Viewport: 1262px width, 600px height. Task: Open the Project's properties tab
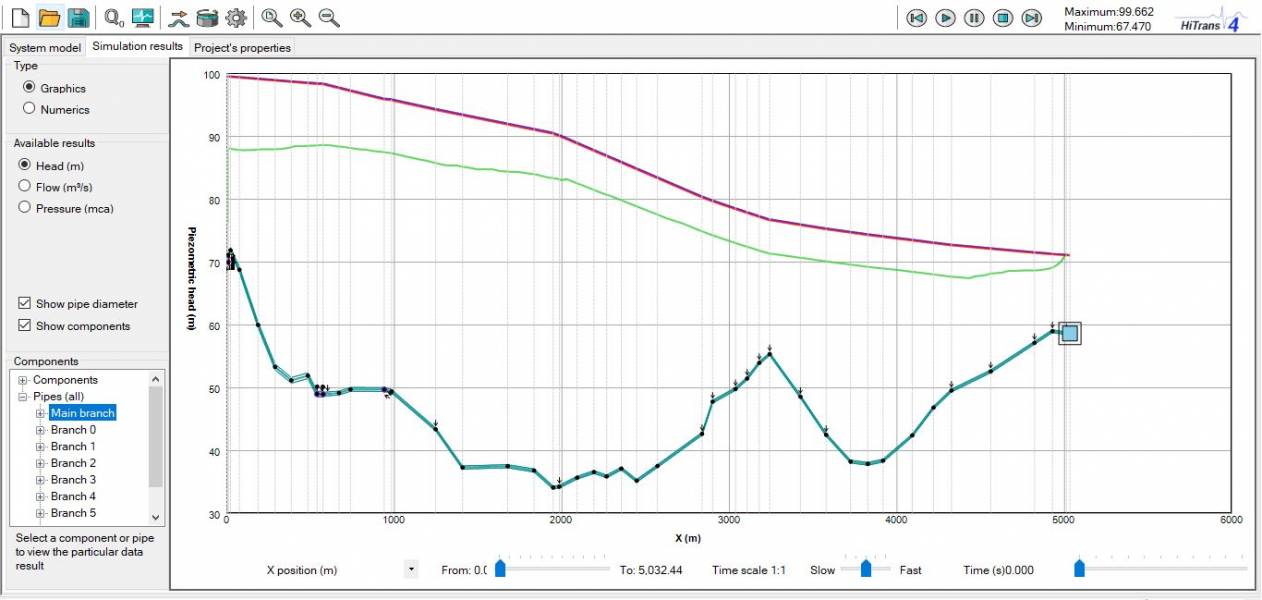coord(242,47)
